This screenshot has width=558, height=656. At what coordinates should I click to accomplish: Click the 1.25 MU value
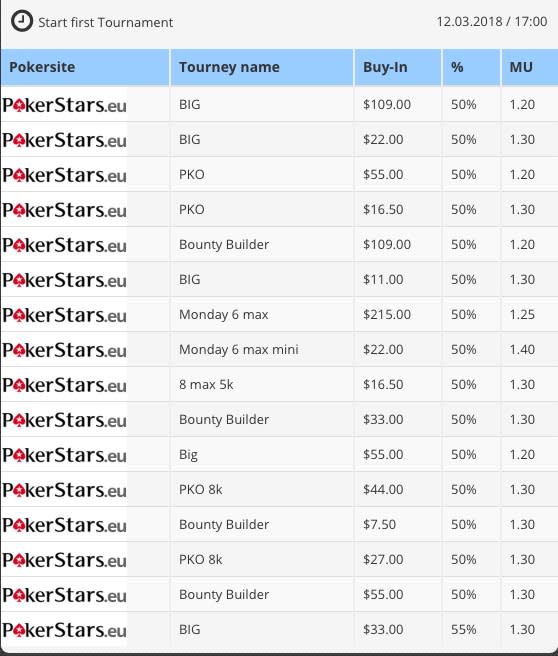[x=522, y=315]
